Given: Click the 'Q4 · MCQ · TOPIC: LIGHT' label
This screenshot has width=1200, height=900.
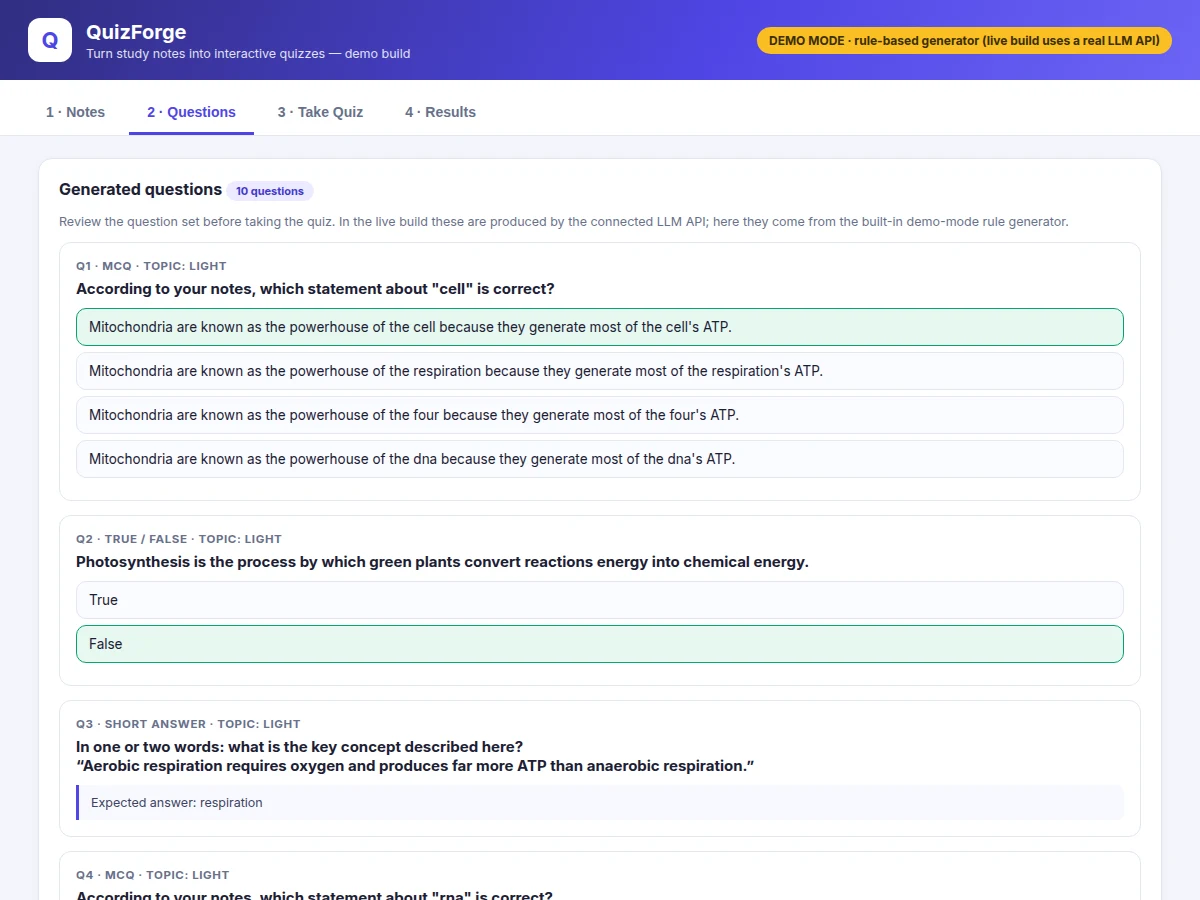Looking at the screenshot, I should (x=153, y=875).
